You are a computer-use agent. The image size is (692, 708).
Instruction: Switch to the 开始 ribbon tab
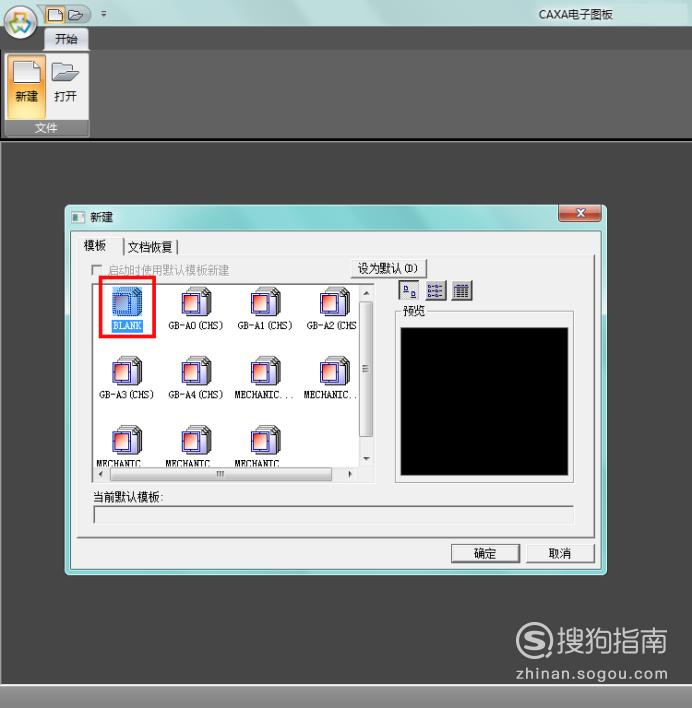(x=66, y=39)
